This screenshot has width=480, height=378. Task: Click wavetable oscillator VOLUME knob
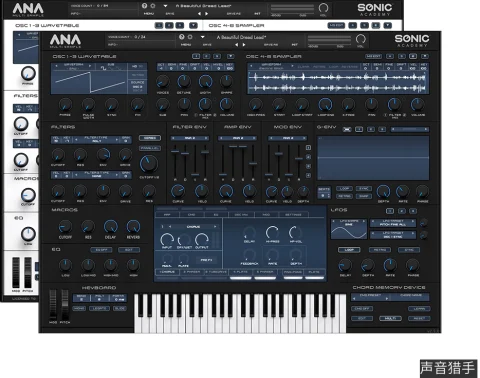click(x=226, y=105)
